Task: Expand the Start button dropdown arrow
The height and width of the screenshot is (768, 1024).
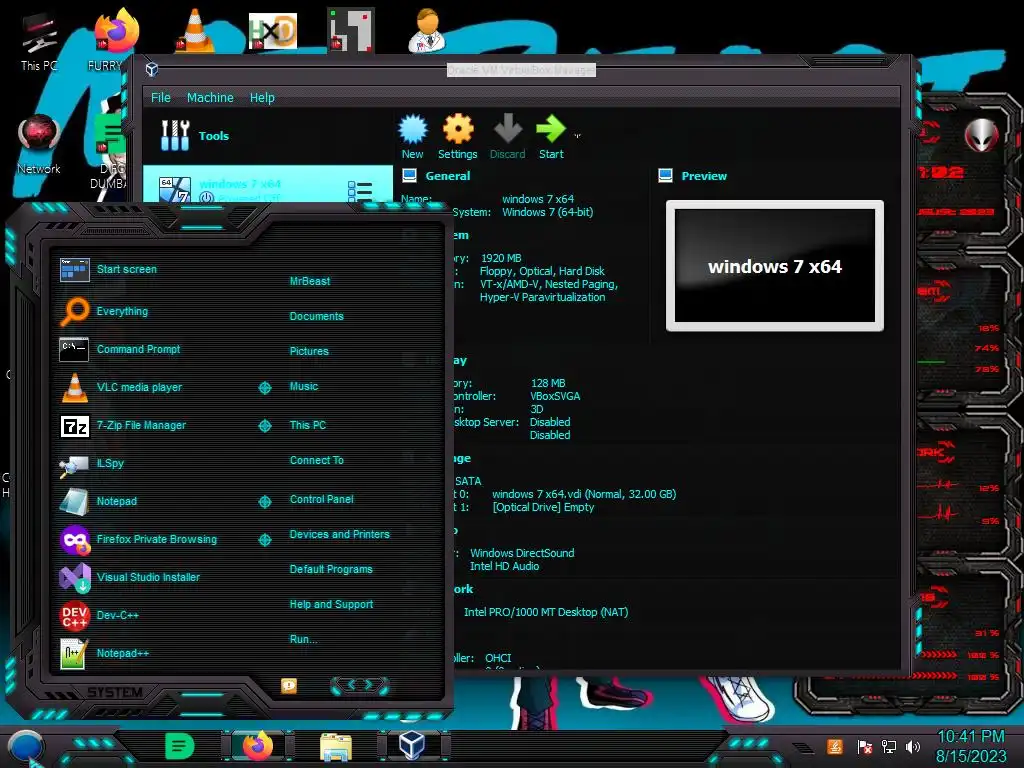Action: pyautogui.click(x=577, y=136)
